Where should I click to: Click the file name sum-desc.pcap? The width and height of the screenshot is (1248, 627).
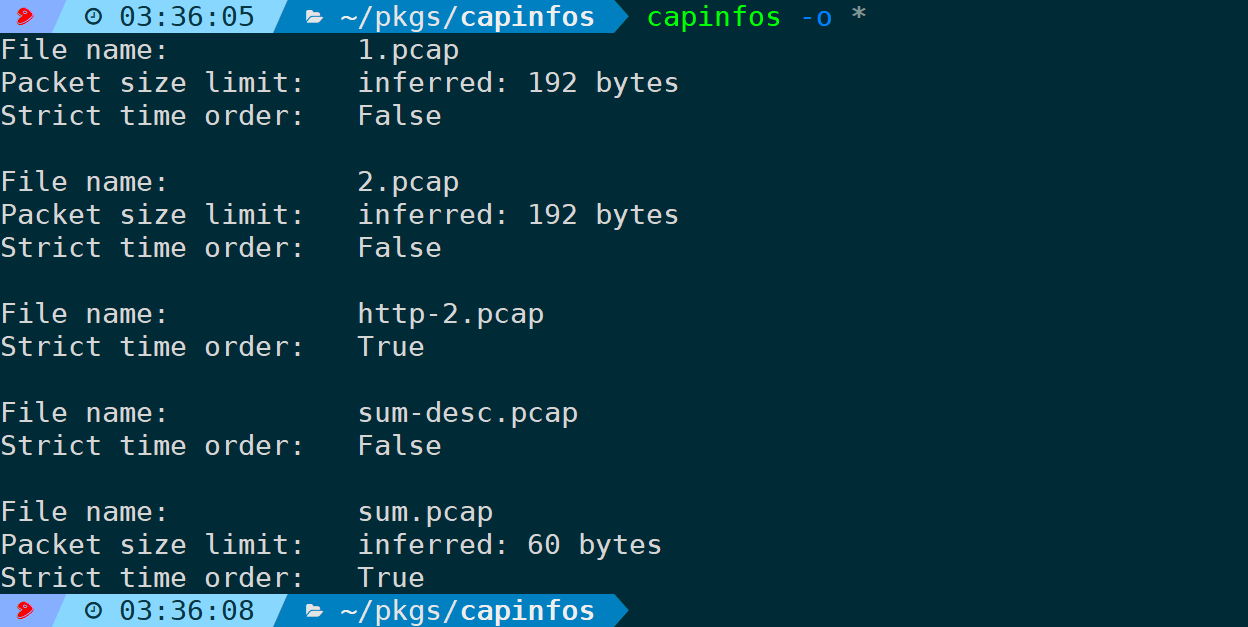pyautogui.click(x=468, y=413)
